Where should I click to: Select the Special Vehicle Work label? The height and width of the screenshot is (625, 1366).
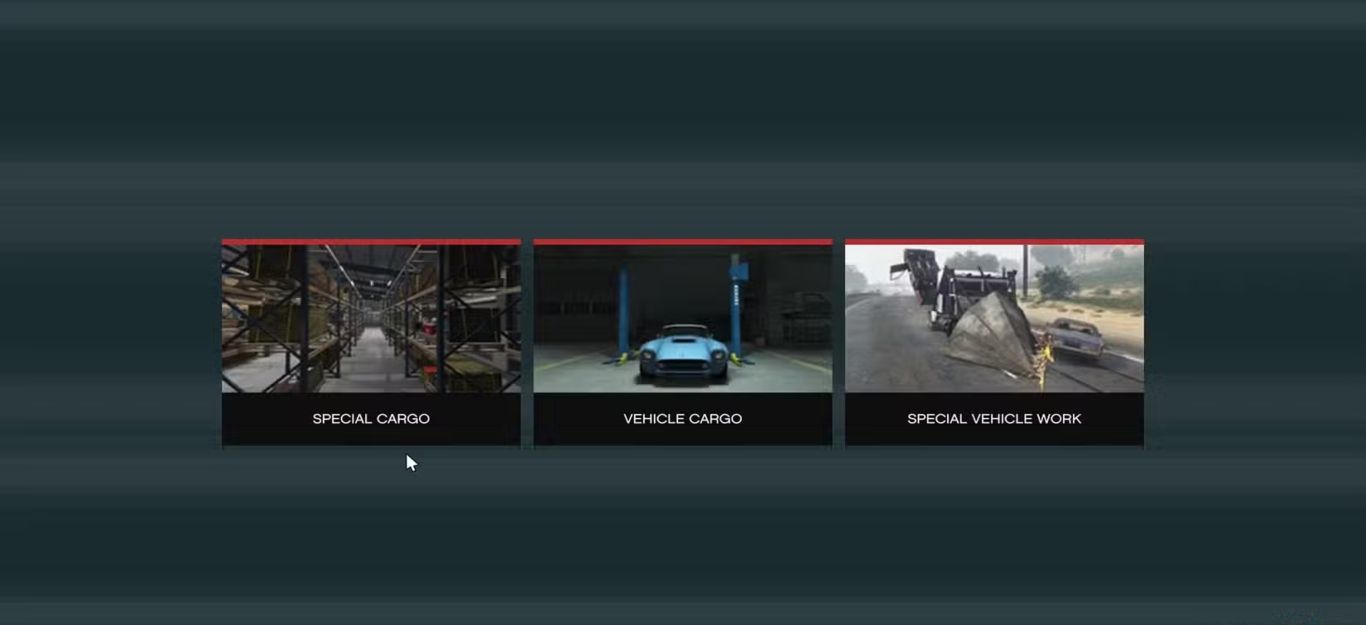point(994,419)
